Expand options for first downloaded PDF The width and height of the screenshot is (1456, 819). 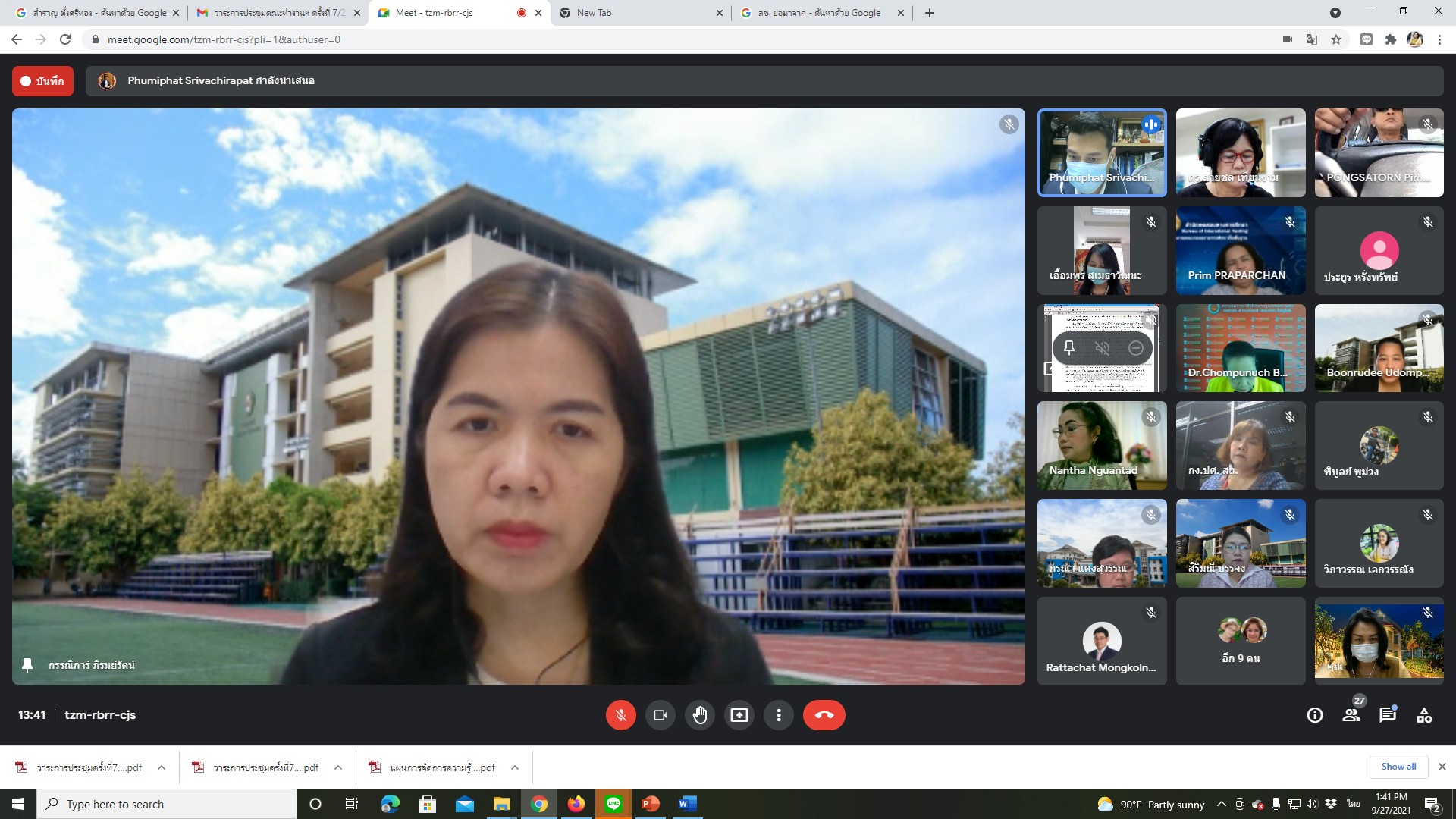162,767
